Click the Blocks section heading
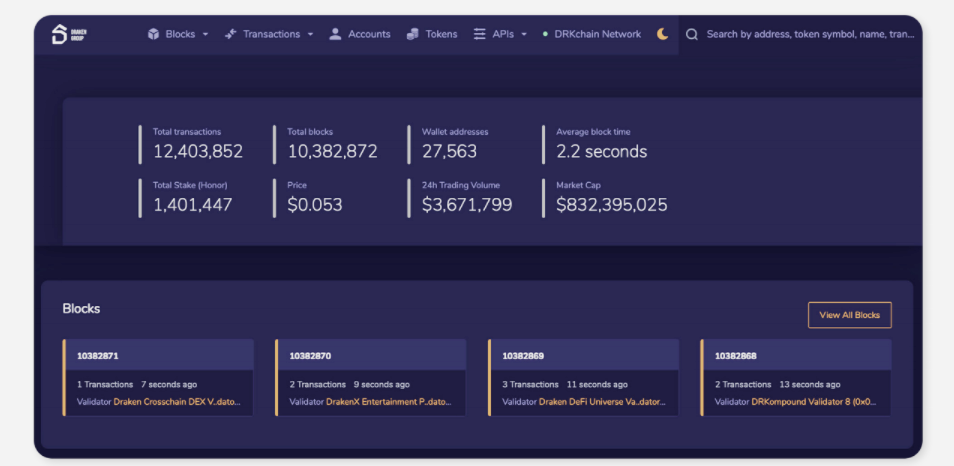The image size is (954, 466). [81, 308]
